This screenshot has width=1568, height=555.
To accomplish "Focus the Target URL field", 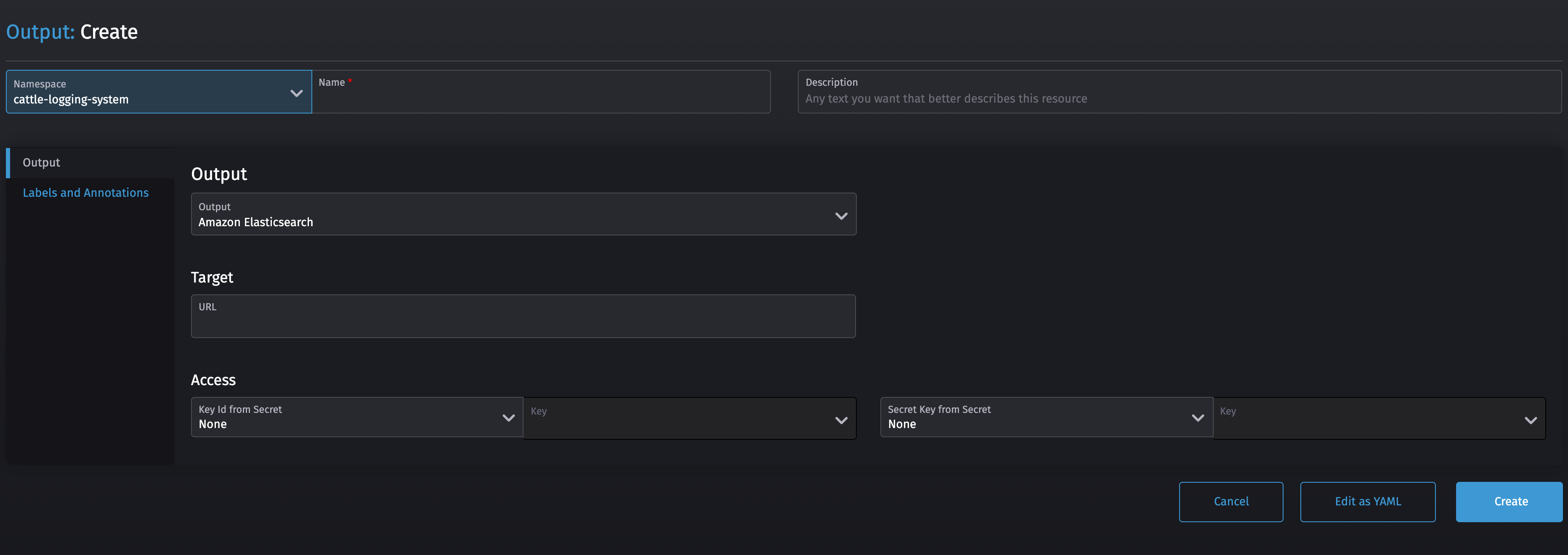I will coord(524,316).
